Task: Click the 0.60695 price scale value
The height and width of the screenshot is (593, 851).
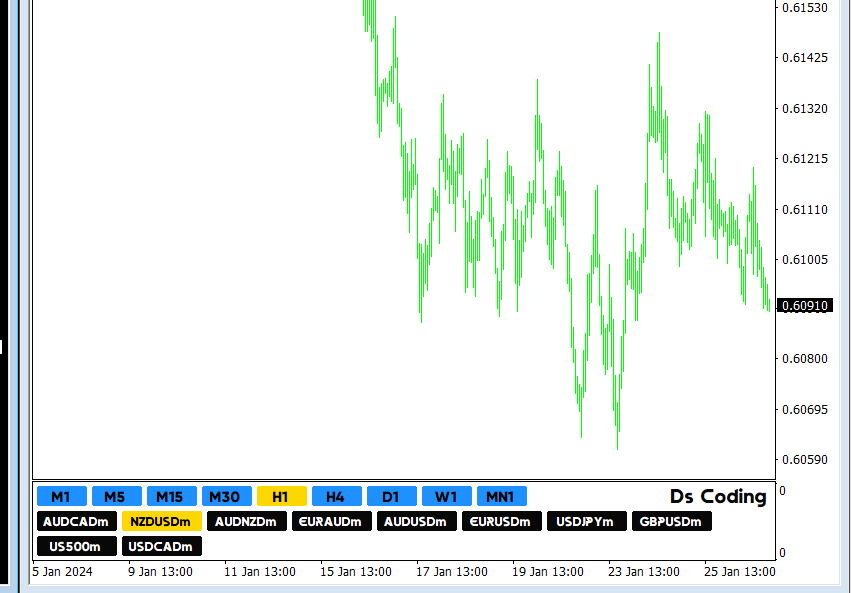Action: pos(805,409)
